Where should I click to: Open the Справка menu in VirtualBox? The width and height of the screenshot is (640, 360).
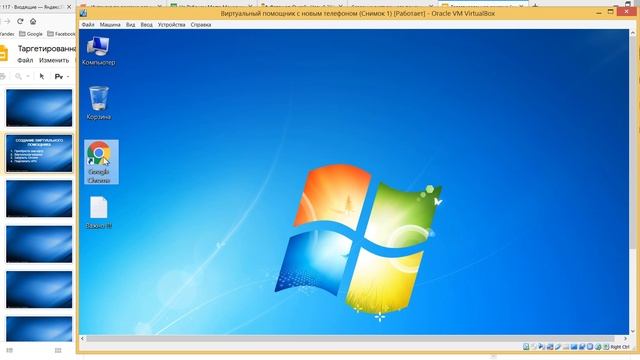pos(201,24)
